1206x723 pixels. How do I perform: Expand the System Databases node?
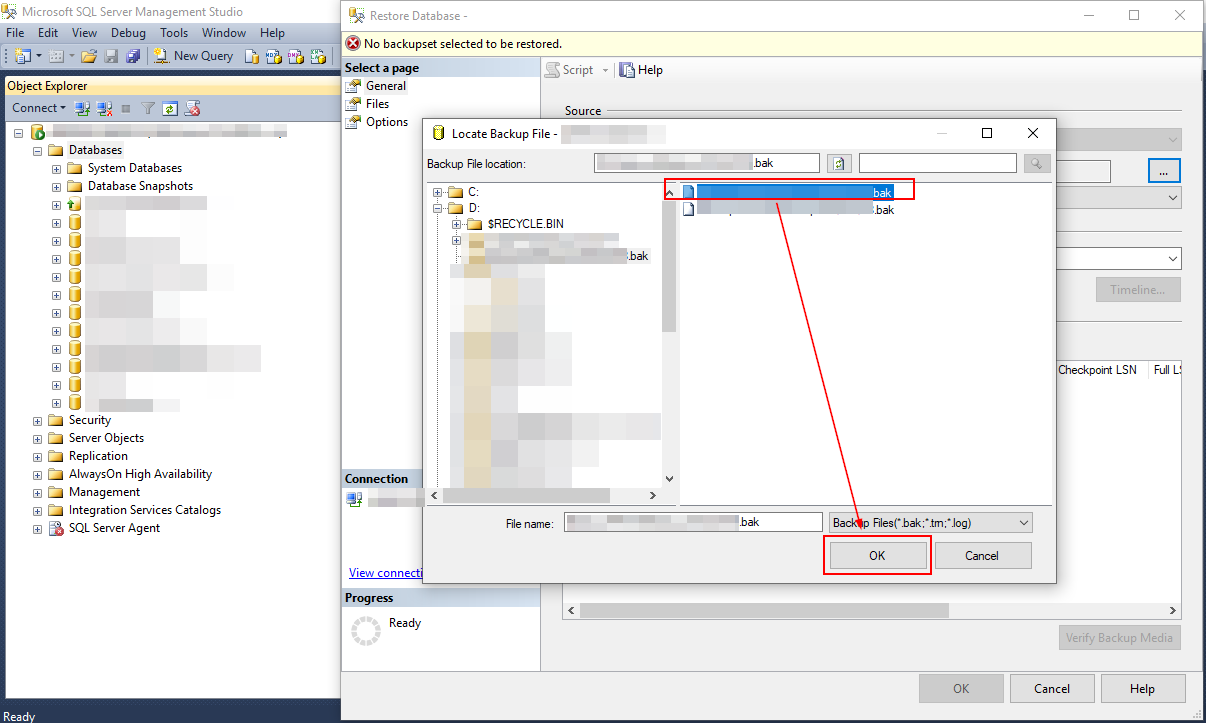(57, 168)
